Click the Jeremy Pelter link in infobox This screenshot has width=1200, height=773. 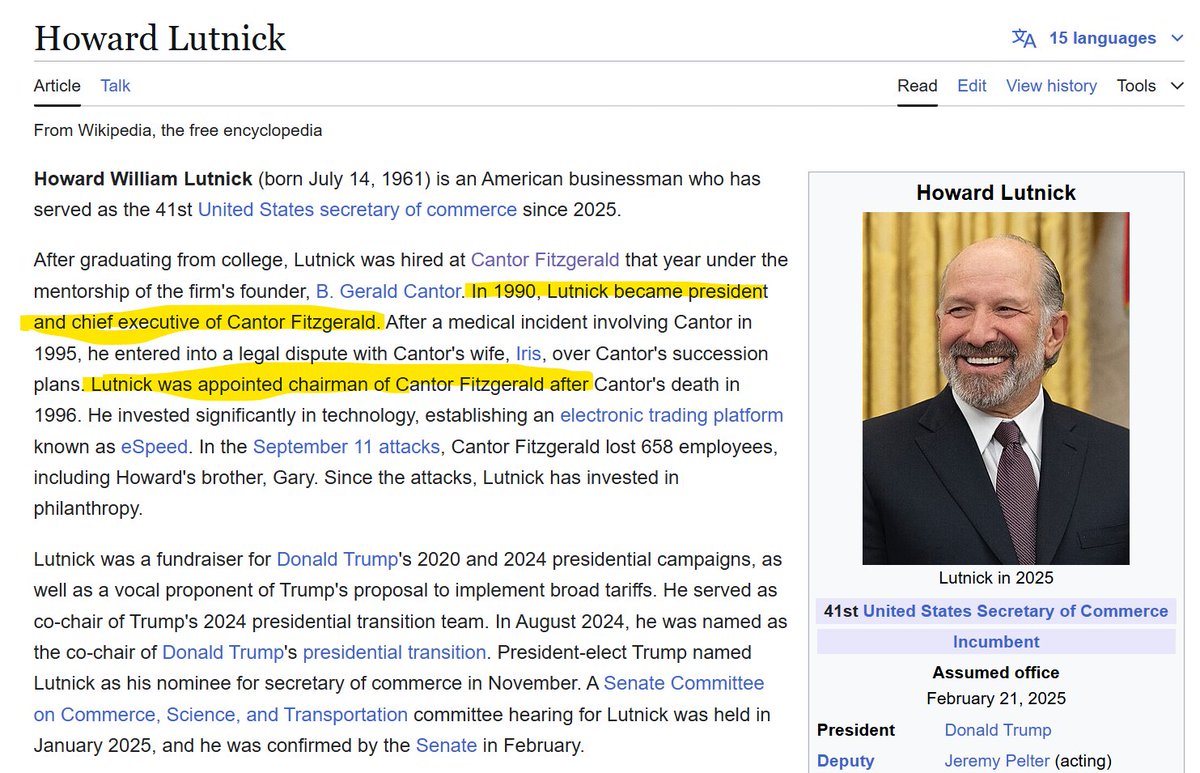point(997,761)
